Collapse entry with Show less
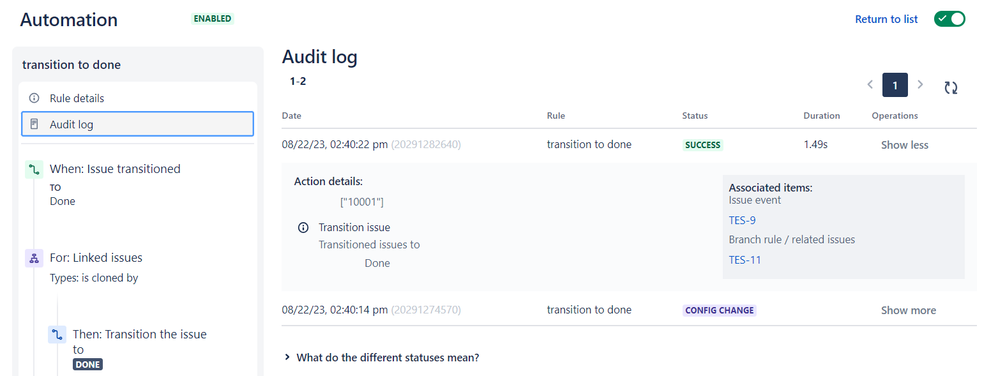The width and height of the screenshot is (998, 376). click(904, 145)
